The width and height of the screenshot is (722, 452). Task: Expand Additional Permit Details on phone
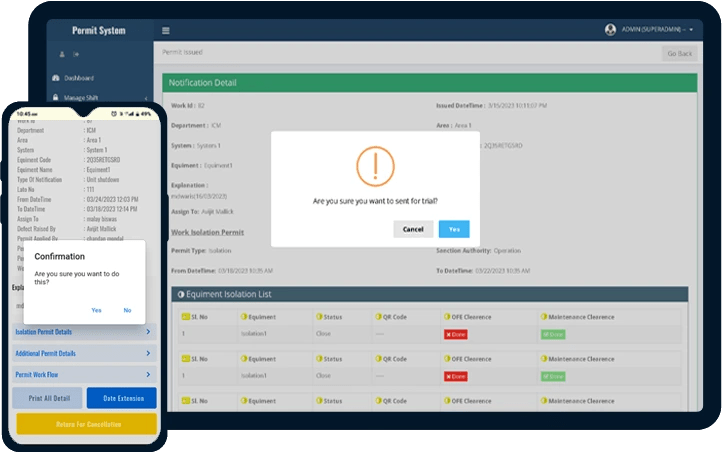click(x=84, y=353)
